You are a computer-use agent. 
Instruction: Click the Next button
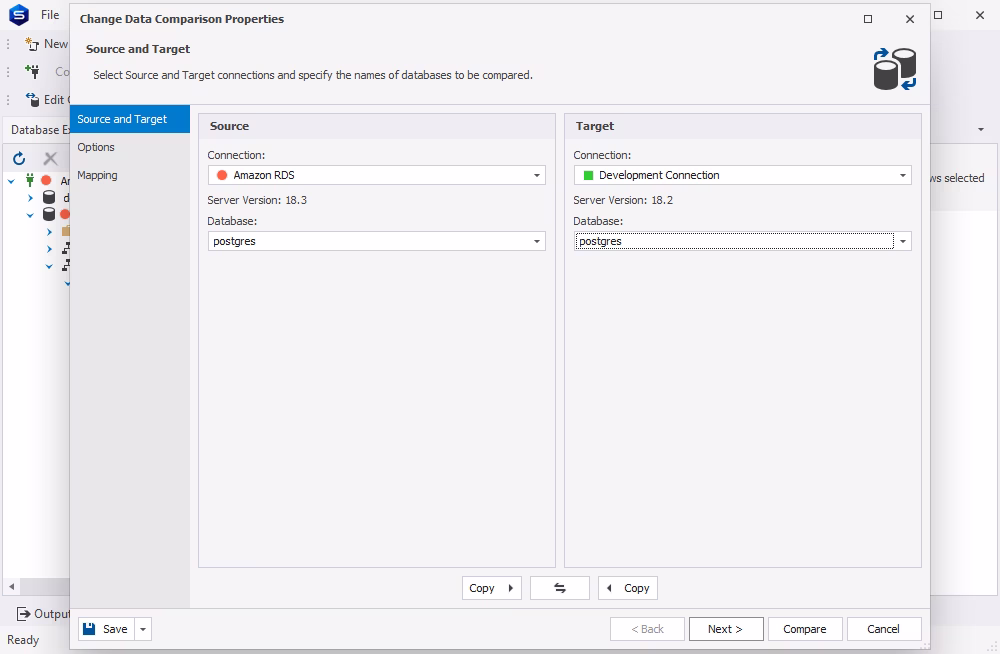coord(726,629)
